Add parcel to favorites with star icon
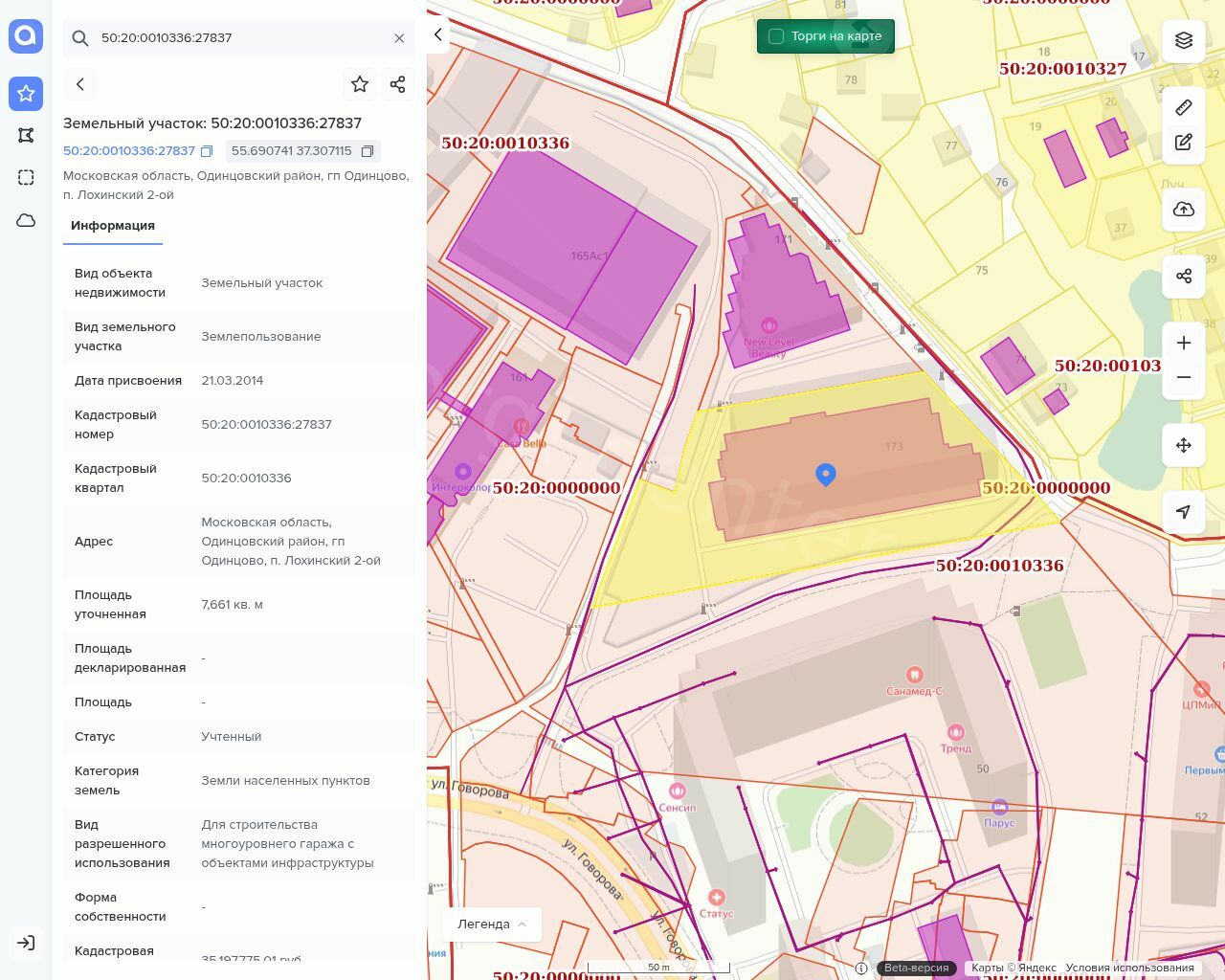The image size is (1225, 980). [x=360, y=84]
